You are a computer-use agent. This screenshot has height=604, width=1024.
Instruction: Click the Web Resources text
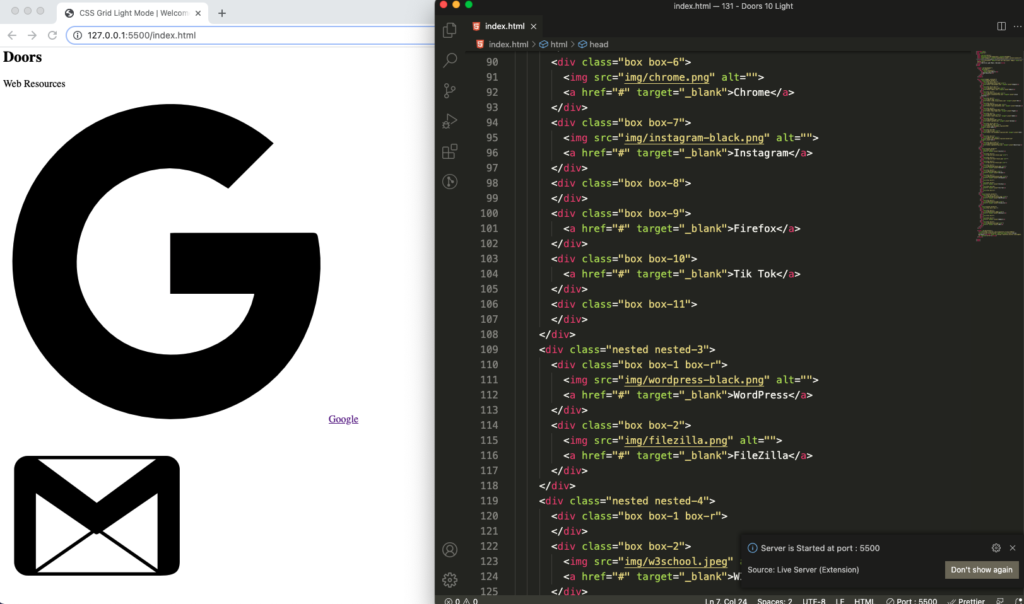34,84
